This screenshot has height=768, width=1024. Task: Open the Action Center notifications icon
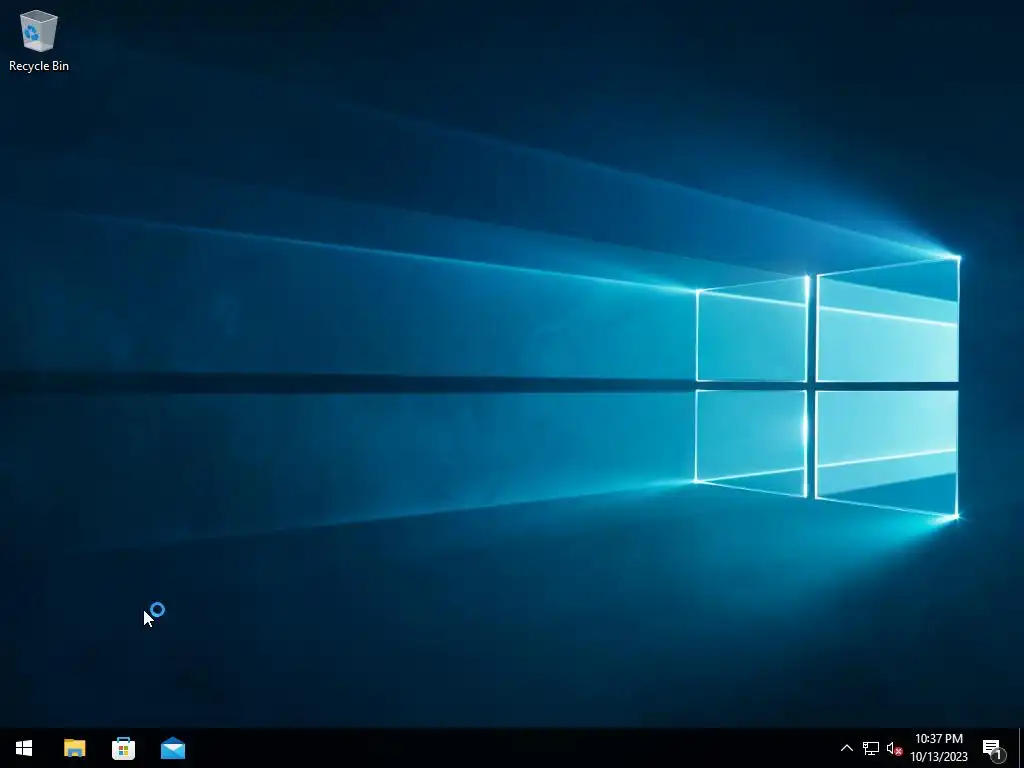point(994,748)
